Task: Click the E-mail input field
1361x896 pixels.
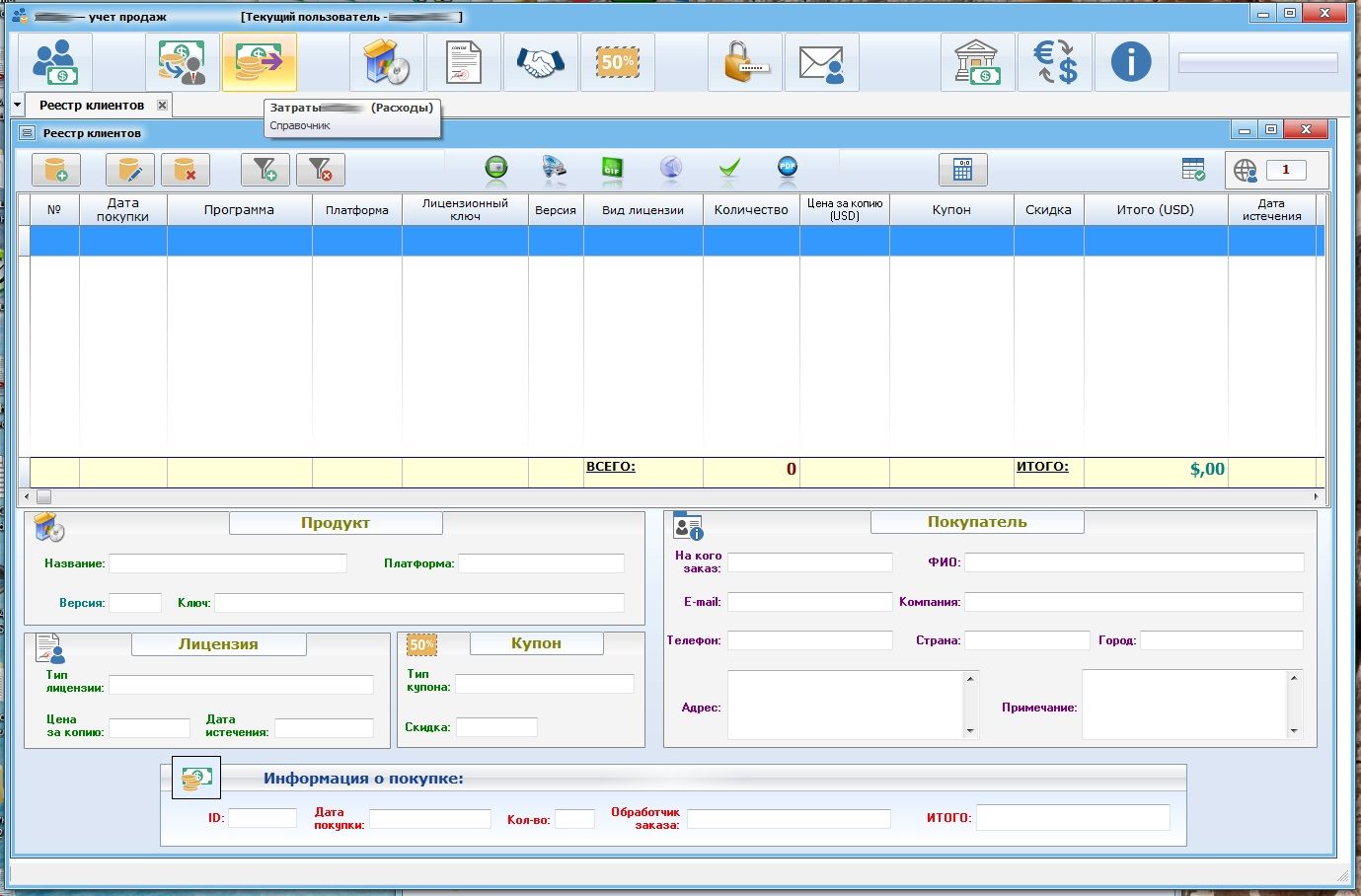Action: point(809,601)
